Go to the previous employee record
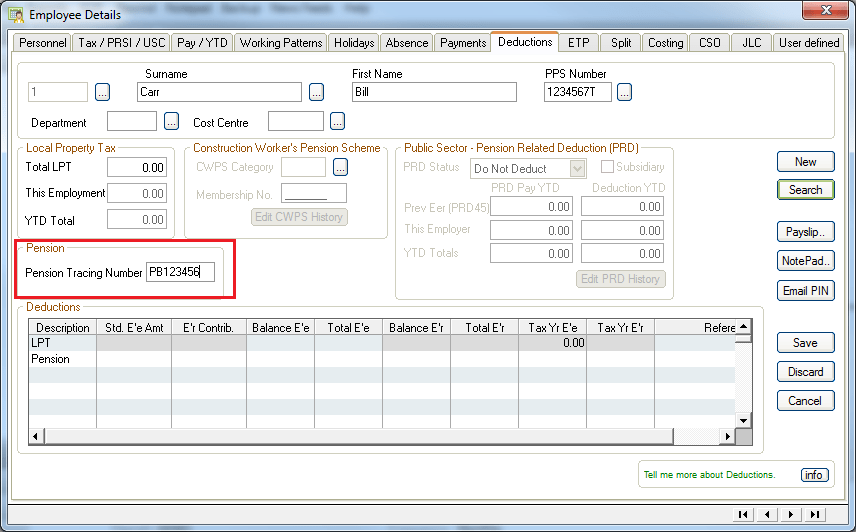This screenshot has height=532, width=856. click(x=767, y=514)
